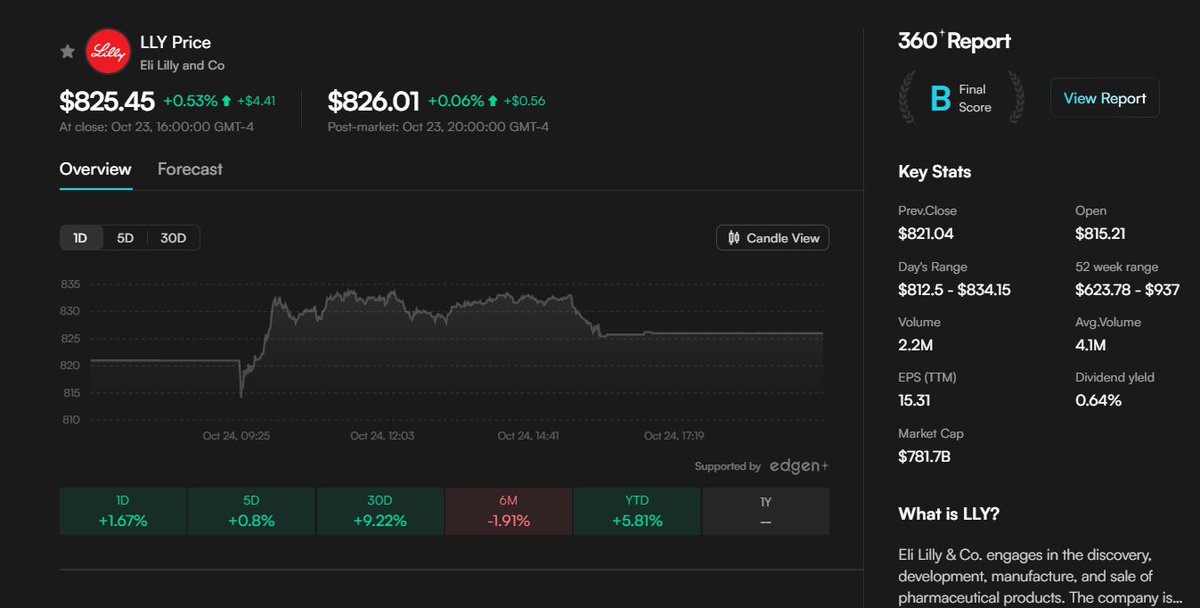Screen dimensions: 1200x608
Task: Click the 5D +0.8% performance tile
Action: point(251,511)
